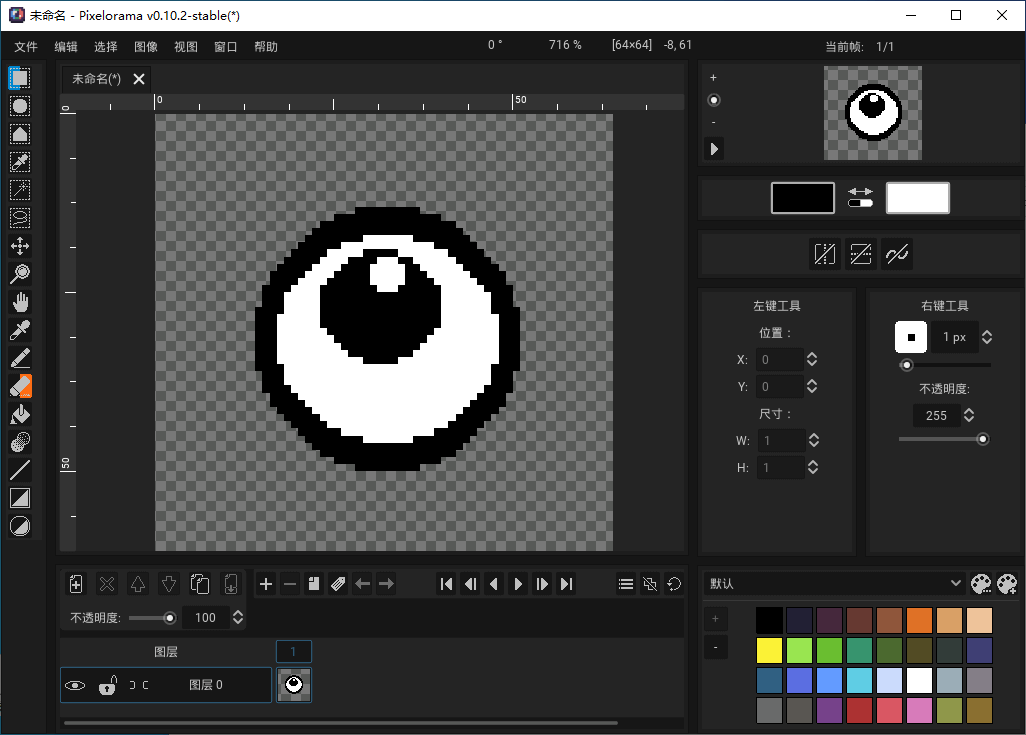The image size is (1026, 735).
Task: Open the onion skinning settings
Action: tap(649, 583)
